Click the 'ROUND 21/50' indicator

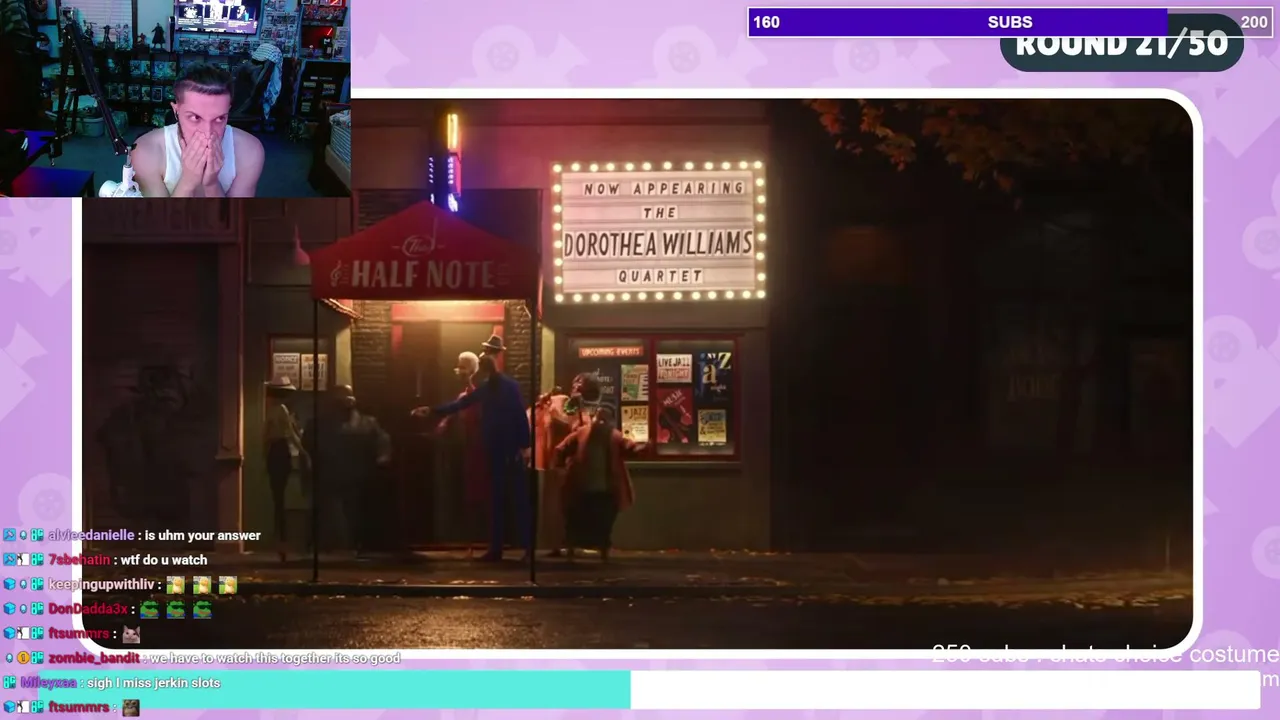pyautogui.click(x=1122, y=45)
